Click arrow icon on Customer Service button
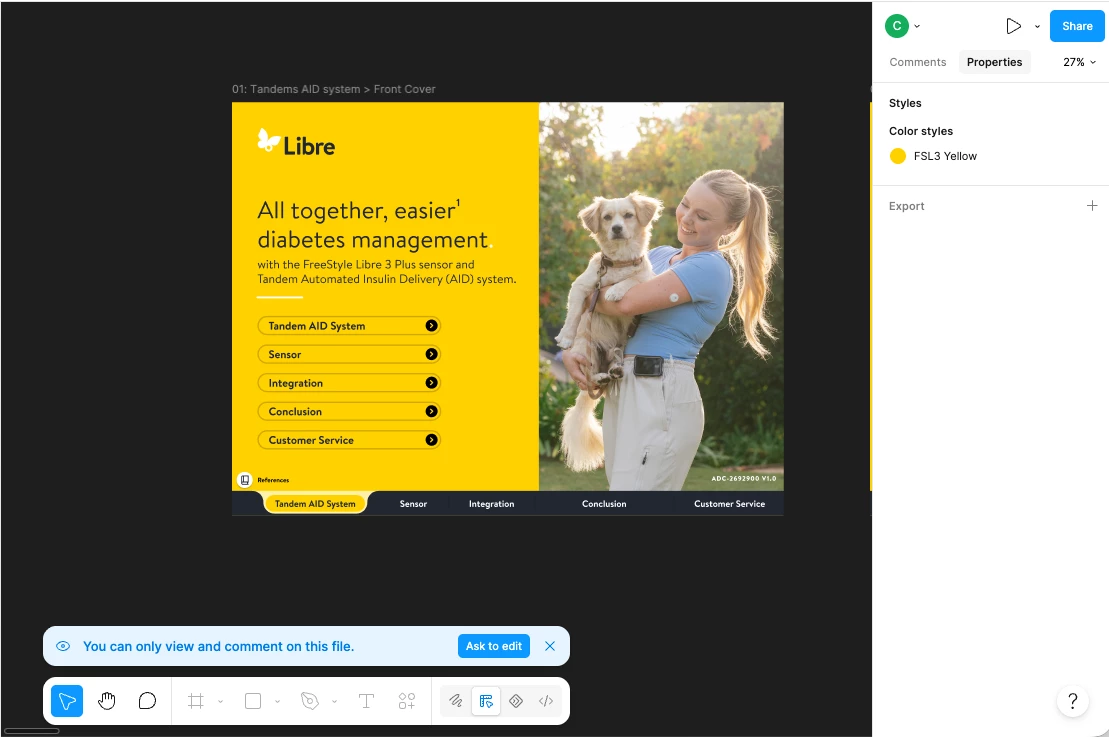 coord(431,440)
